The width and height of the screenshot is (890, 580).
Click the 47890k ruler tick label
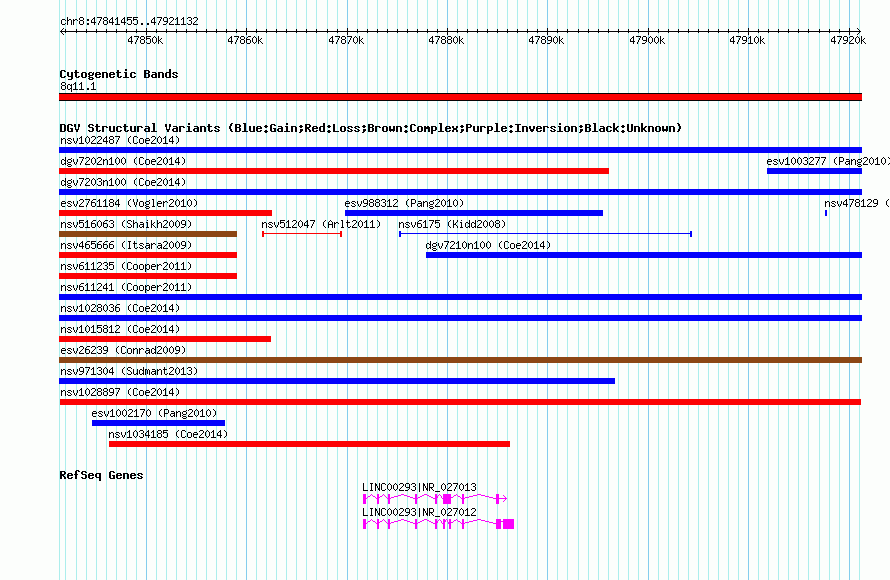coord(546,41)
